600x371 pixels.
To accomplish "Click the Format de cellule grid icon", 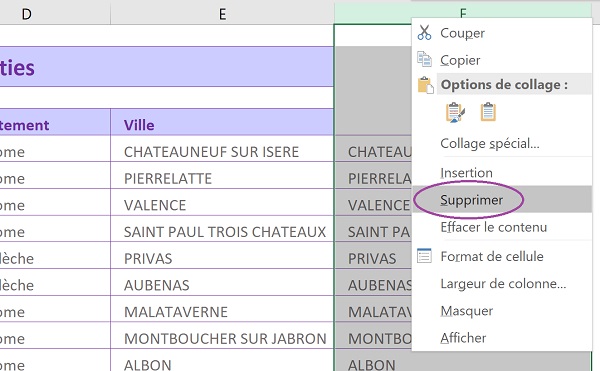I will pos(424,255).
